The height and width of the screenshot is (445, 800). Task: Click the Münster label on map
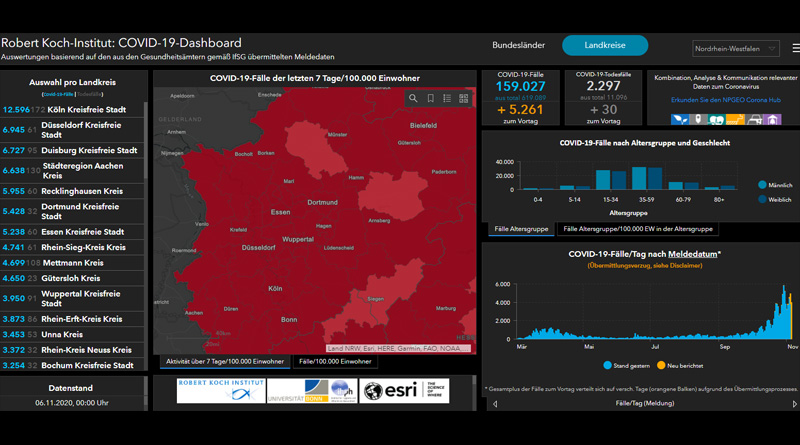[x=337, y=135]
